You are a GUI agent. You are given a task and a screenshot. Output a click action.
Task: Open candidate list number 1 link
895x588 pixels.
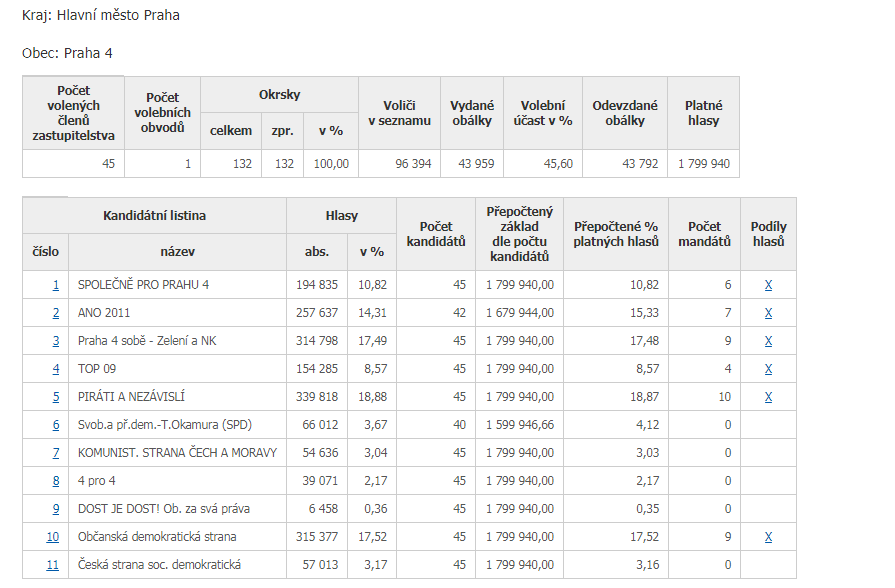[55, 285]
